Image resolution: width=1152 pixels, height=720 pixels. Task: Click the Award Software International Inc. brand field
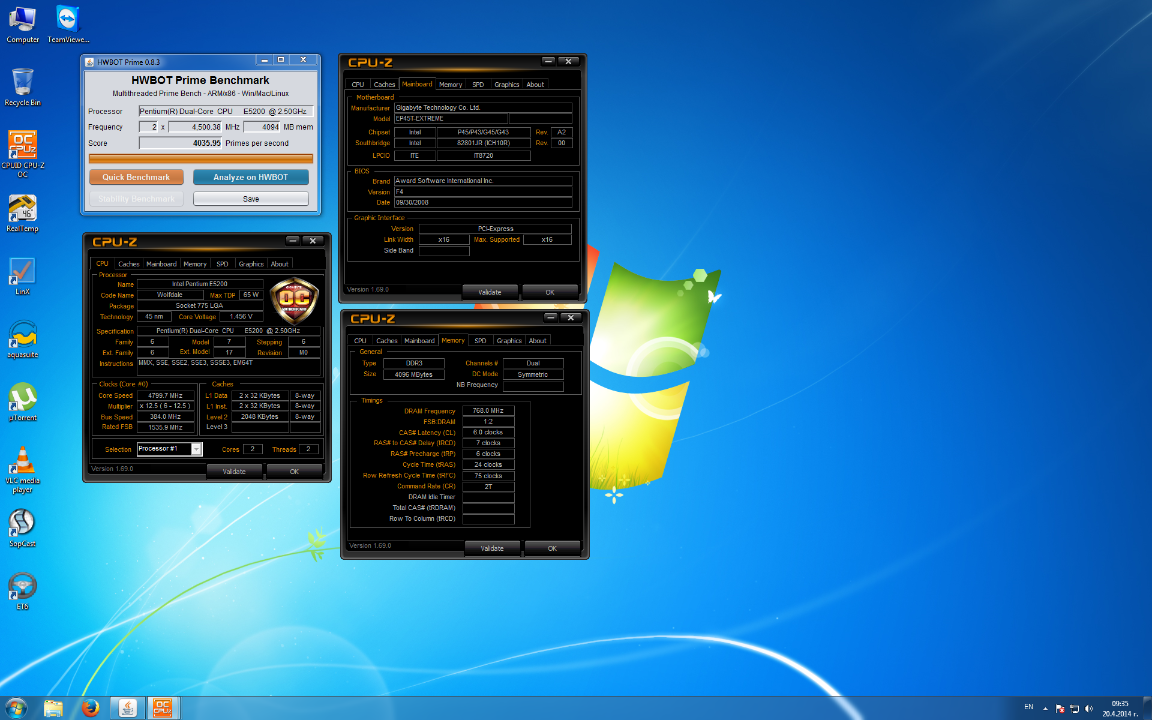coord(483,181)
